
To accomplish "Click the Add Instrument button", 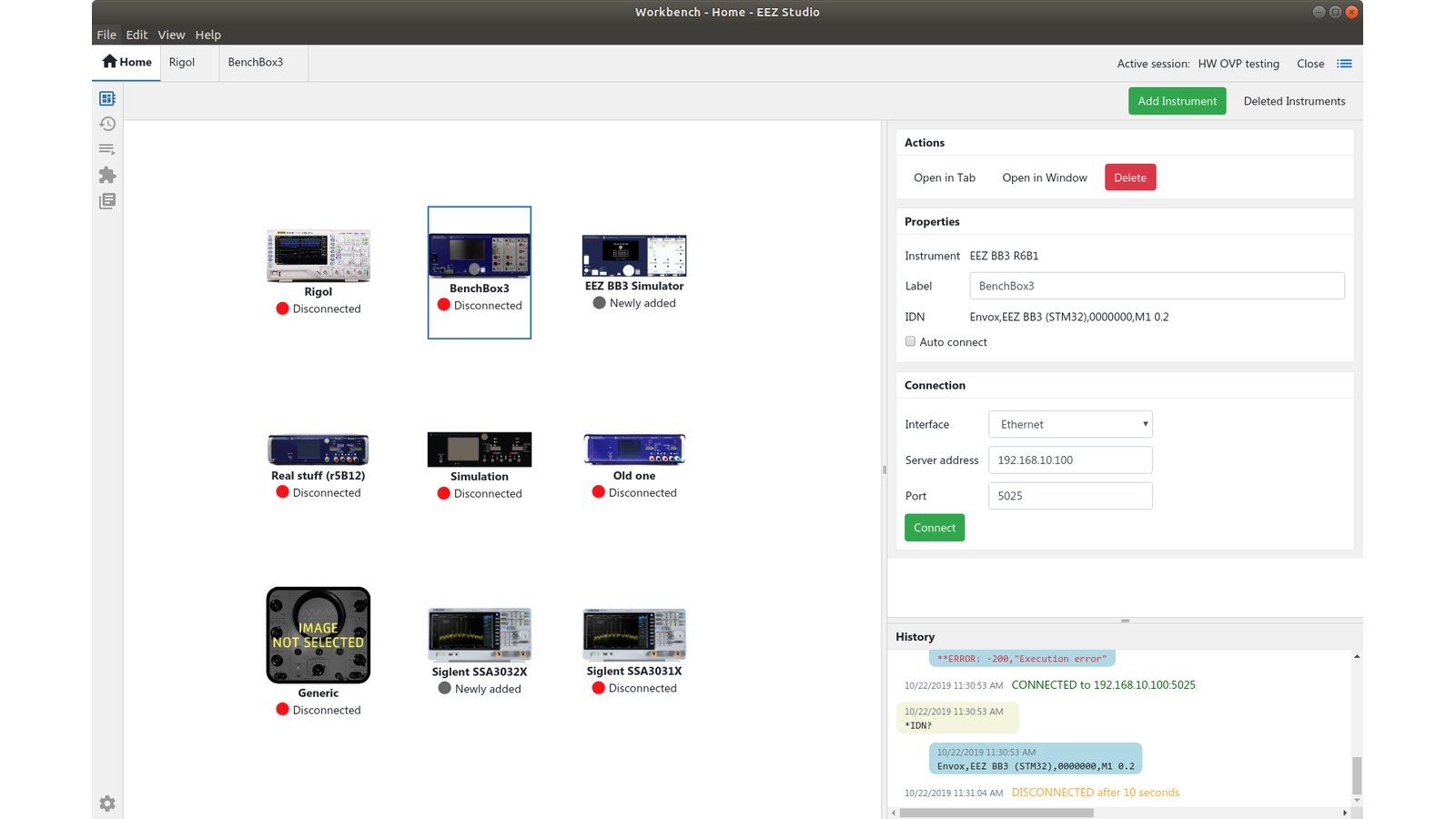I will click(1177, 101).
